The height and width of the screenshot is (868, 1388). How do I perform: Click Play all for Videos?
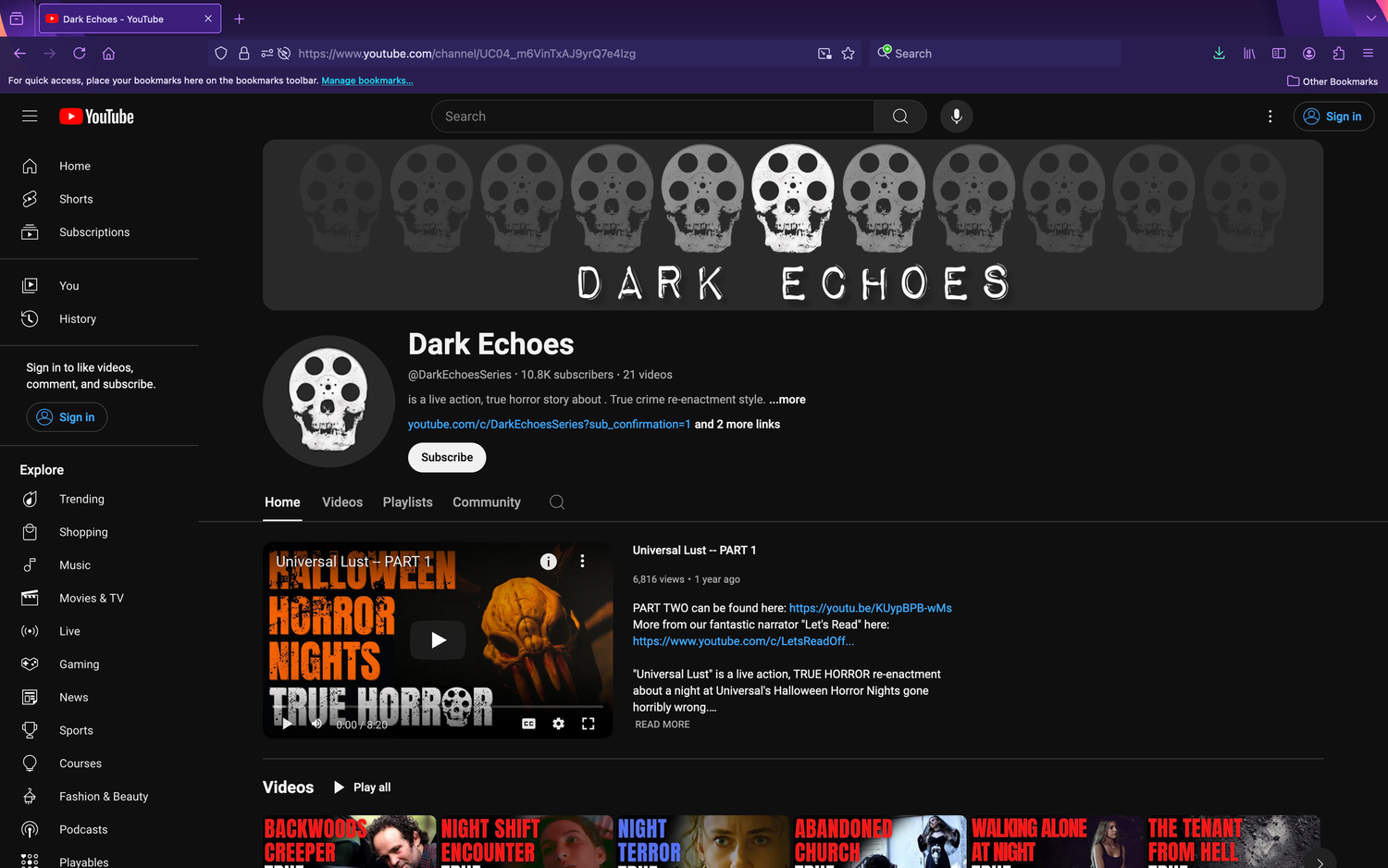[x=363, y=787]
